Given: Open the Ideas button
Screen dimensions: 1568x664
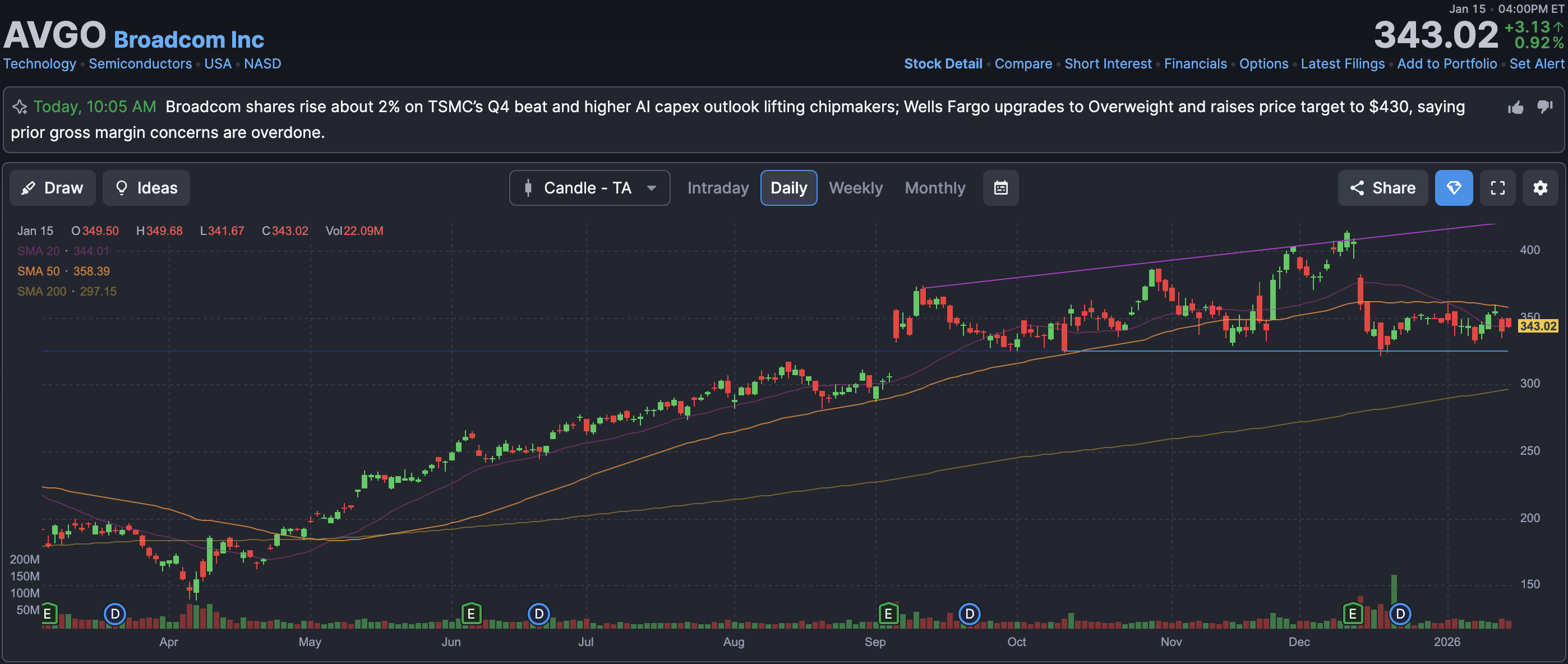Looking at the screenshot, I should point(146,188).
